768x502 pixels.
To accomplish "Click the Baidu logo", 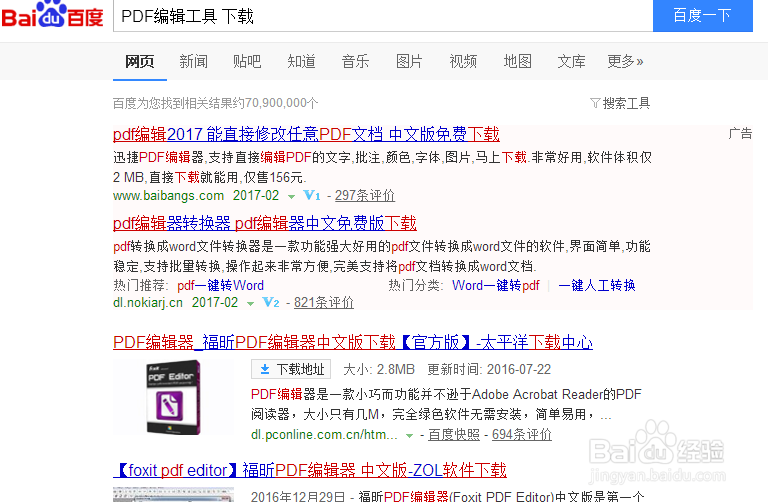I will [x=52, y=15].
